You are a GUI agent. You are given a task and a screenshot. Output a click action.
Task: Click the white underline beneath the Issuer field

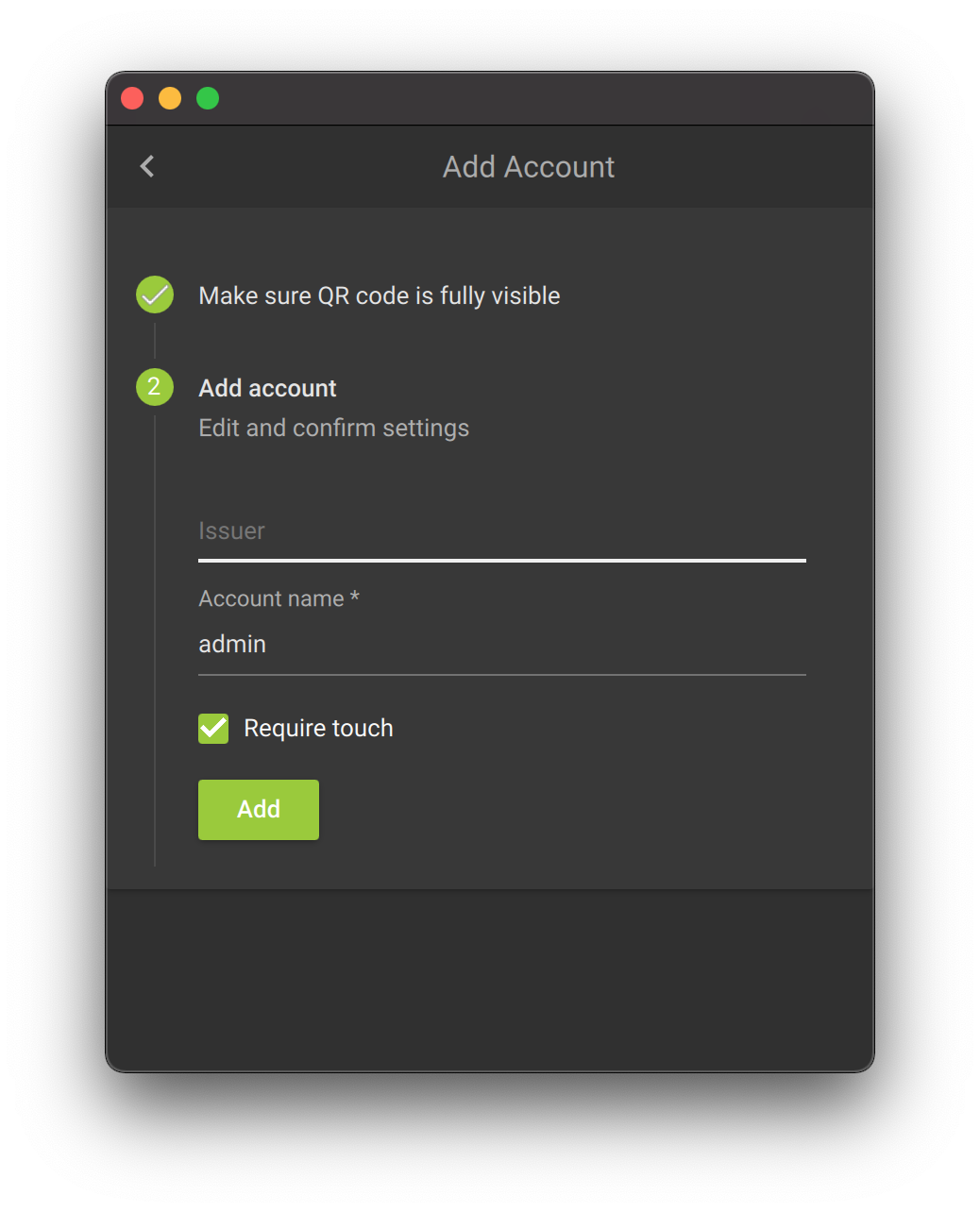click(501, 561)
